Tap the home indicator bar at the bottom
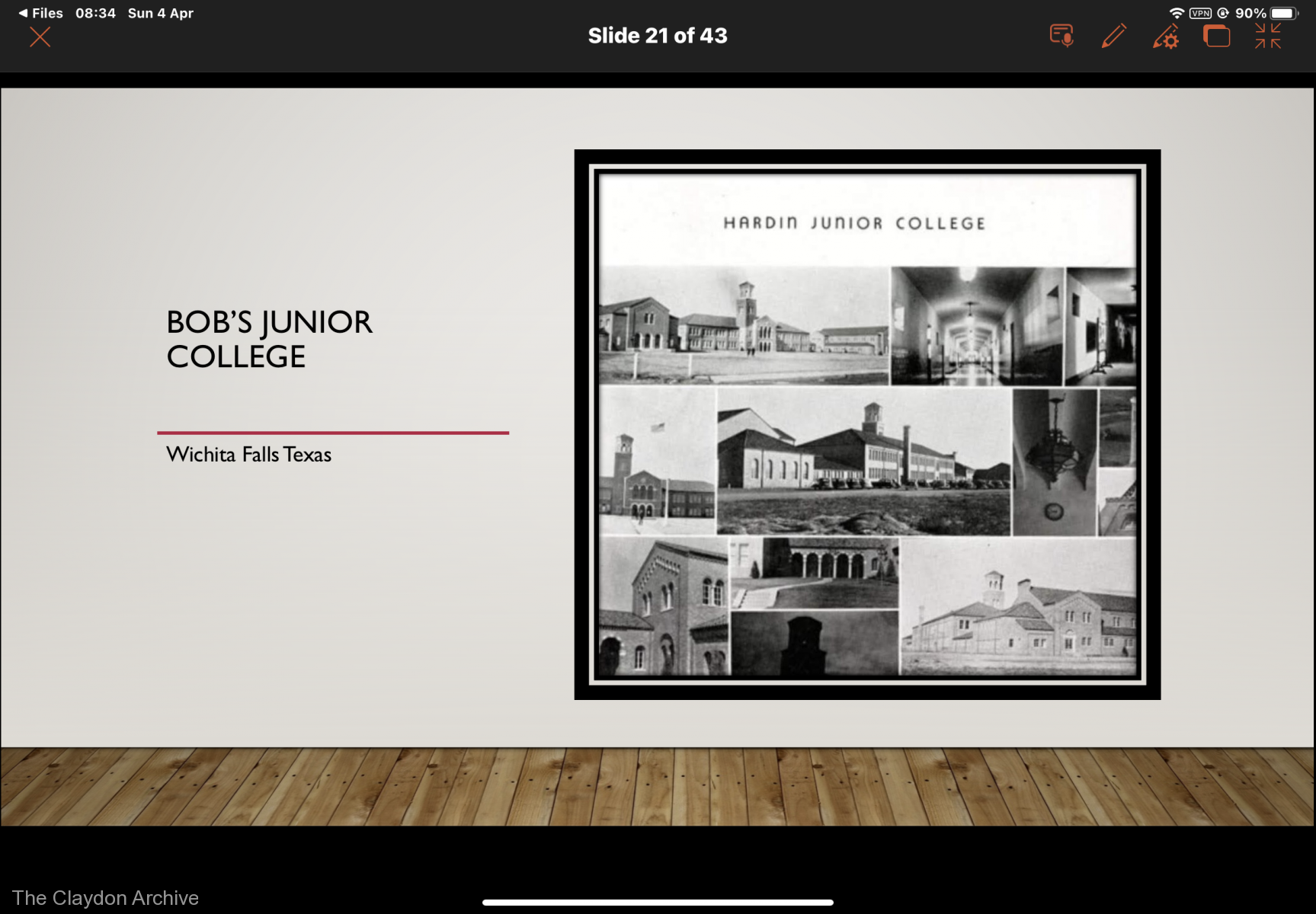This screenshot has height=914, width=1316. click(x=657, y=903)
